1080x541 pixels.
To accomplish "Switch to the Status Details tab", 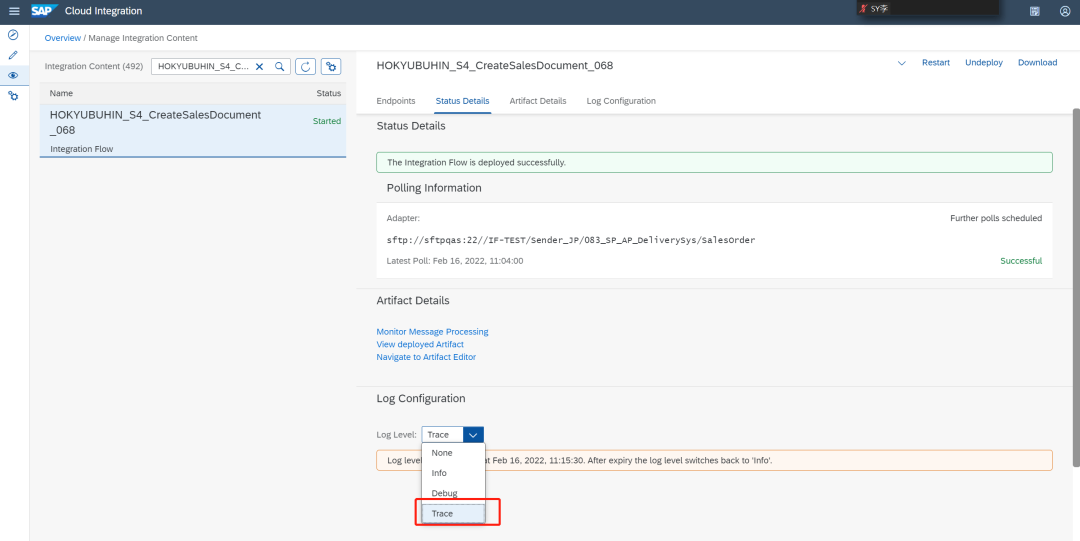I will click(x=462, y=101).
